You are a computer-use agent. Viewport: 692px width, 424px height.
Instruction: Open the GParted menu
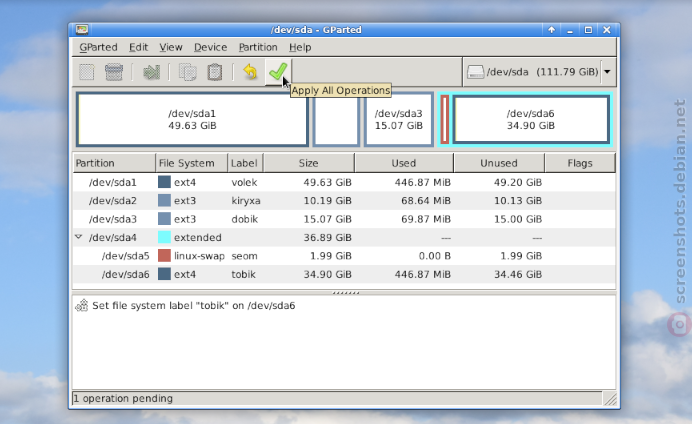(98, 47)
